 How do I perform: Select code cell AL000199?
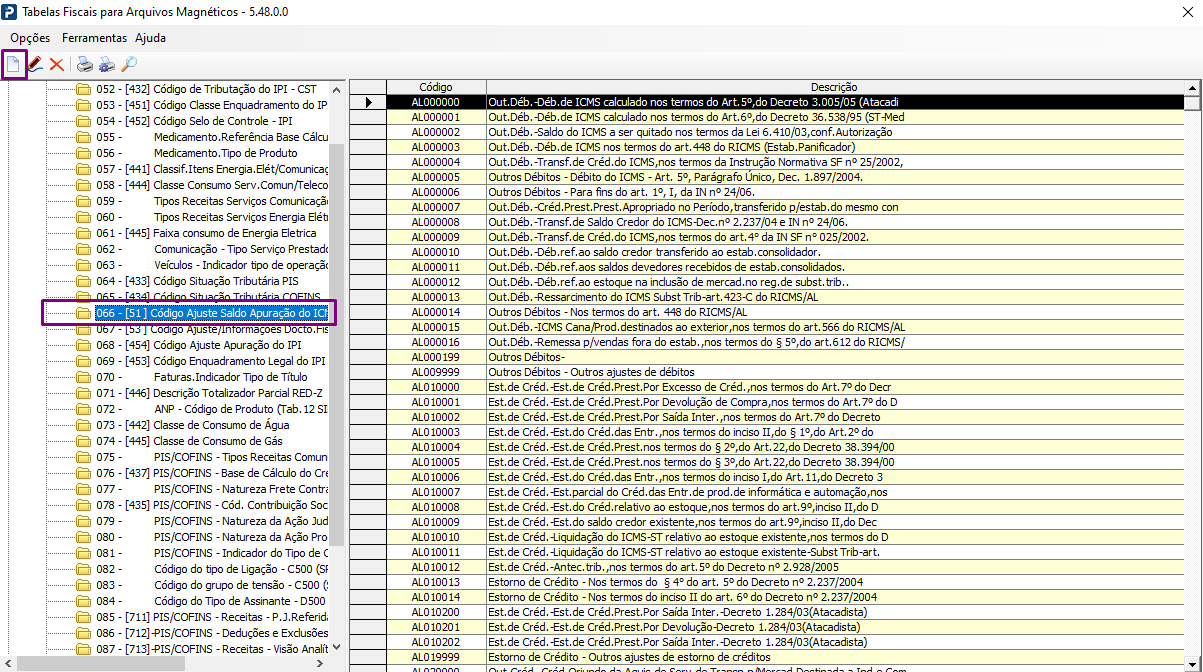(436, 357)
